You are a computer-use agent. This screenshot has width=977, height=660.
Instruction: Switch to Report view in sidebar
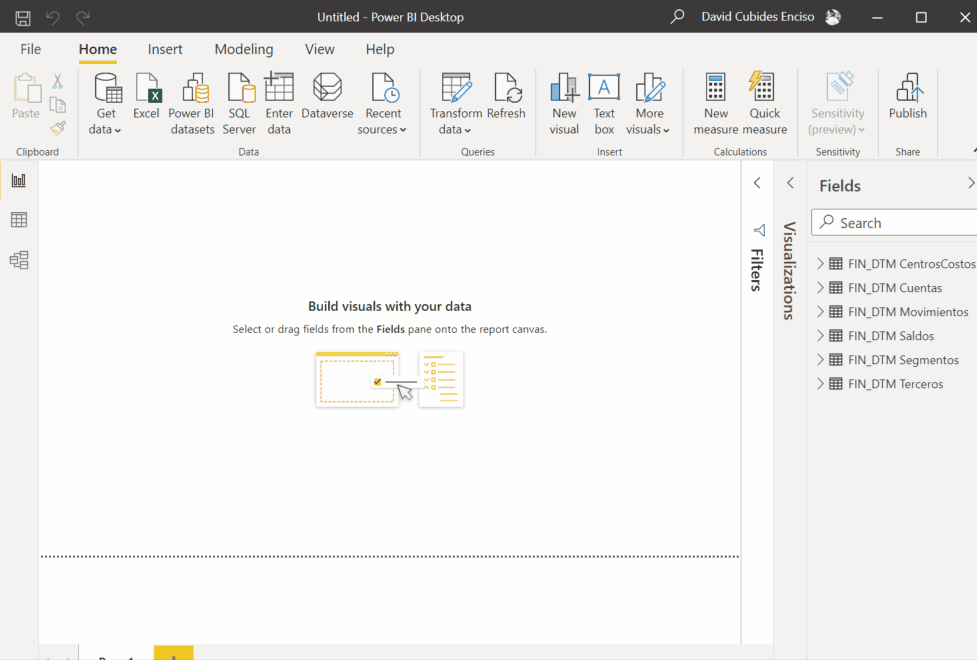coord(19,181)
